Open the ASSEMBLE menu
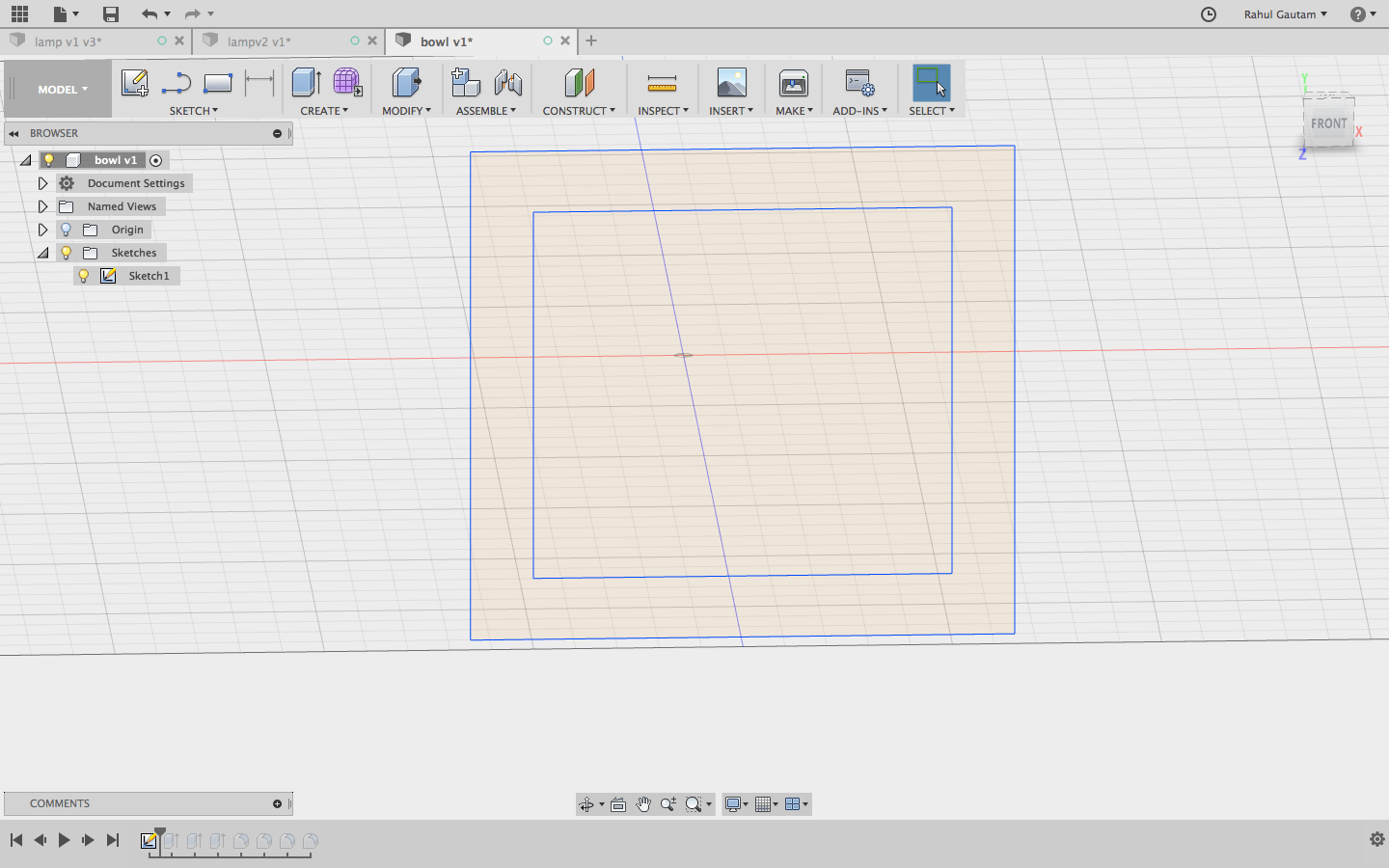Viewport: 1389px width, 868px height. pyautogui.click(x=486, y=111)
